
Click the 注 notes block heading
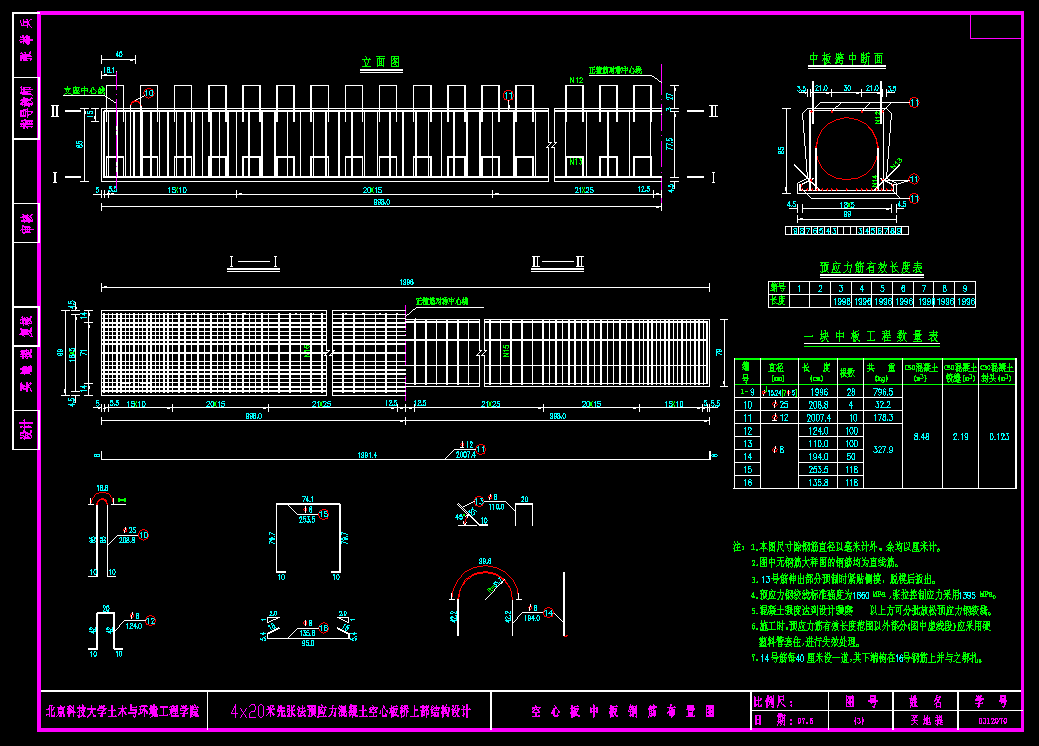pyautogui.click(x=739, y=548)
